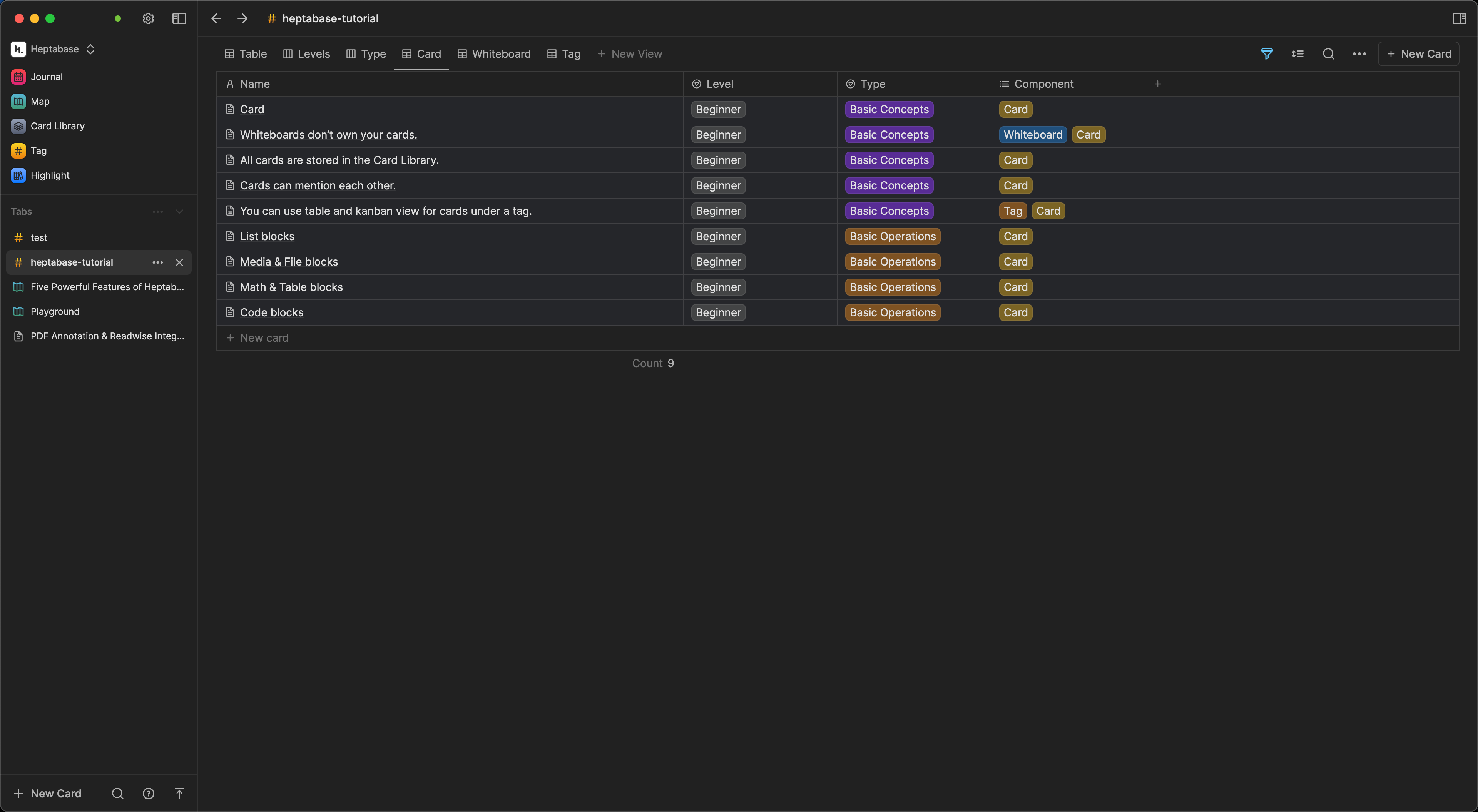This screenshot has width=1478, height=812.
Task: Open the Math & Table blocks card
Action: pyautogui.click(x=291, y=287)
